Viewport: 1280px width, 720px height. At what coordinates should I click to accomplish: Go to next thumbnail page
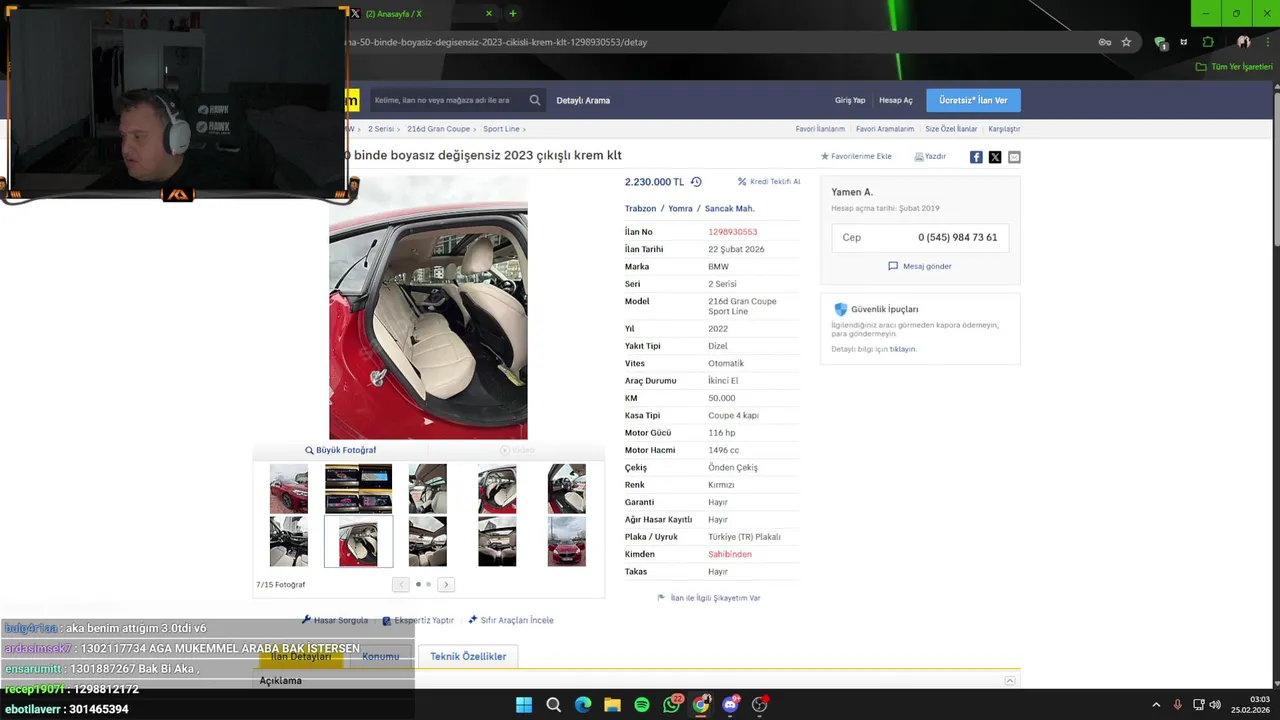coord(446,585)
